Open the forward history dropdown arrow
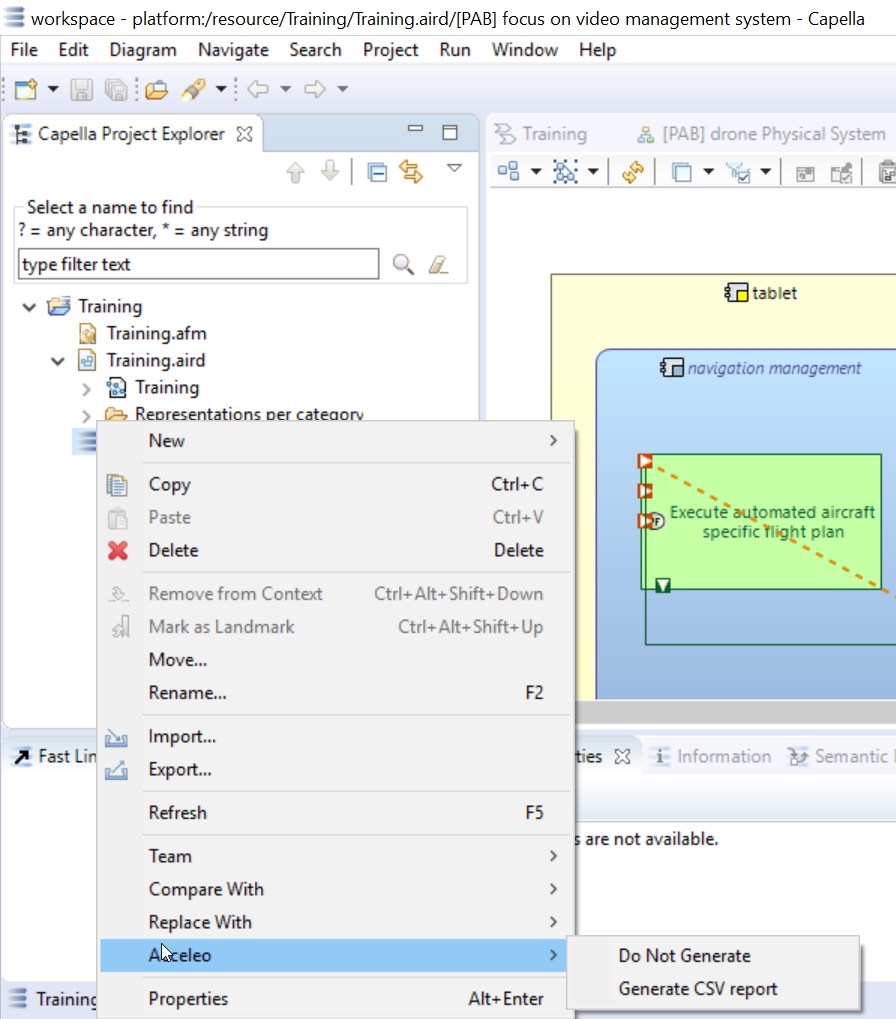The height and width of the screenshot is (1019, 896). [342, 89]
